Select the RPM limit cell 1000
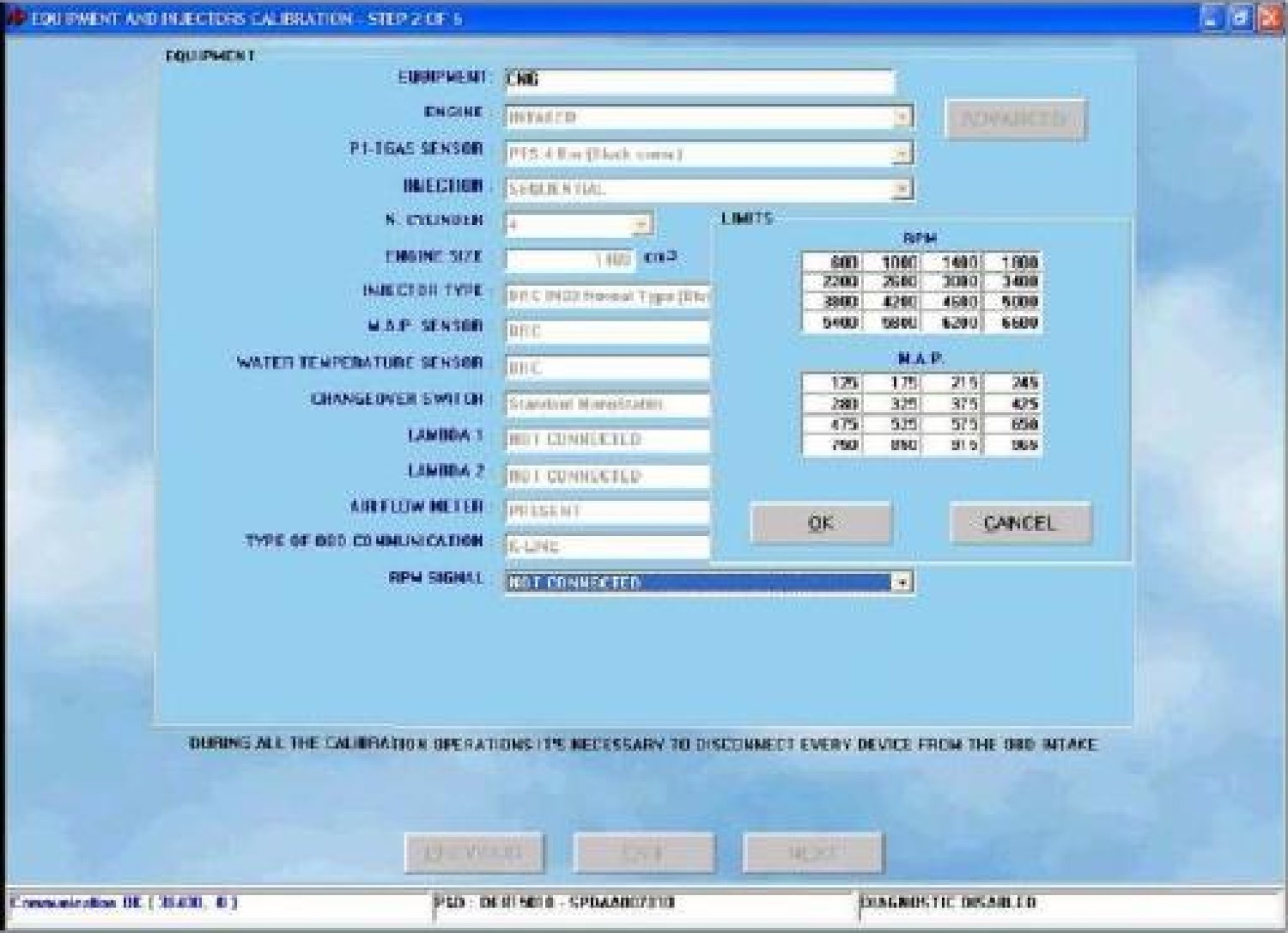 [x=892, y=262]
